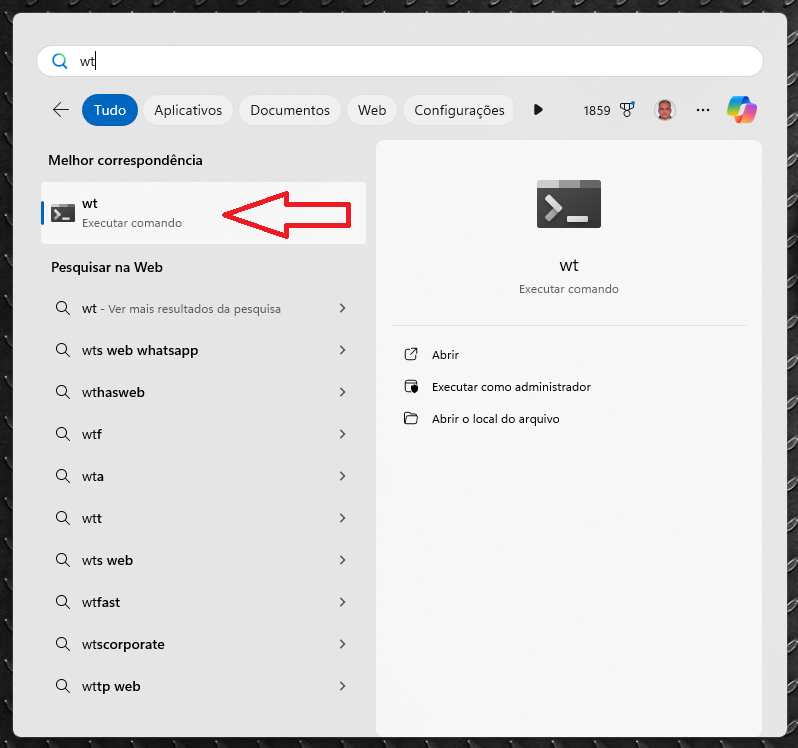Click the search field containing wt
Screen dimensions: 798x748
pyautogui.click(x=400, y=61)
